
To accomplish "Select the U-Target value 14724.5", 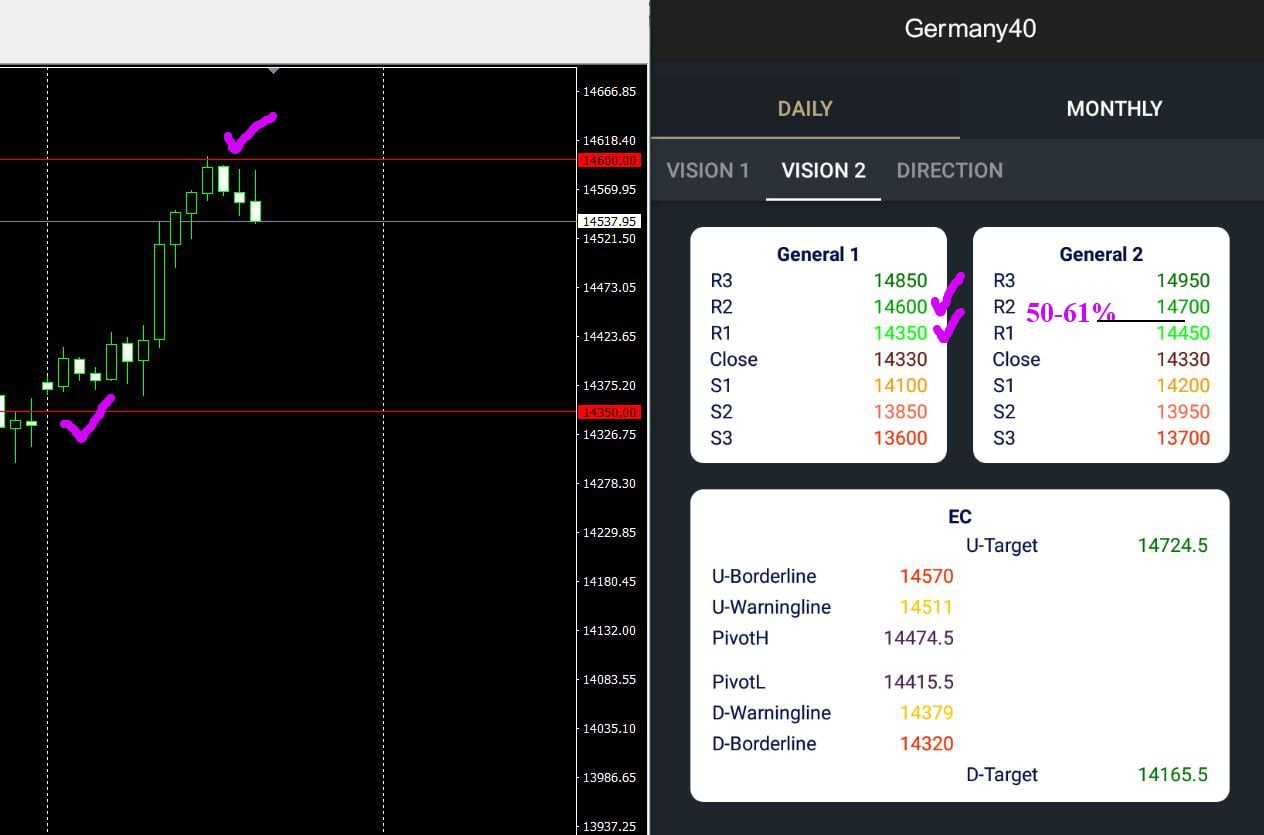I will pyautogui.click(x=1172, y=545).
